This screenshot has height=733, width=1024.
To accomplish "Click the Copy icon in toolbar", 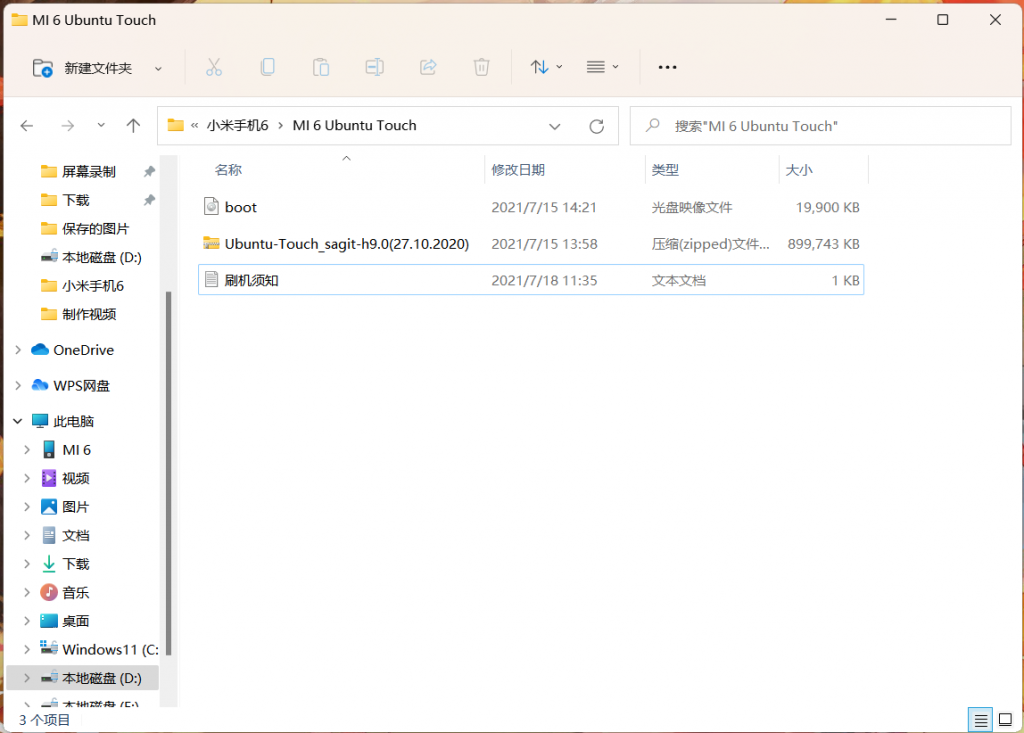I will (267, 67).
